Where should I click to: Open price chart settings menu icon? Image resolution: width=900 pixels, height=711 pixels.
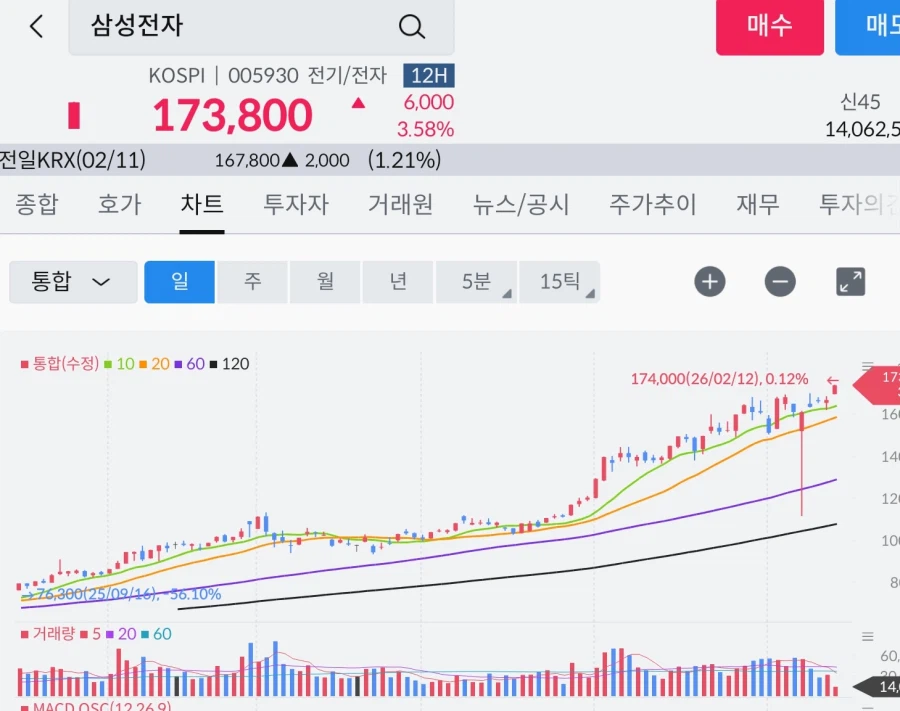coord(867,367)
